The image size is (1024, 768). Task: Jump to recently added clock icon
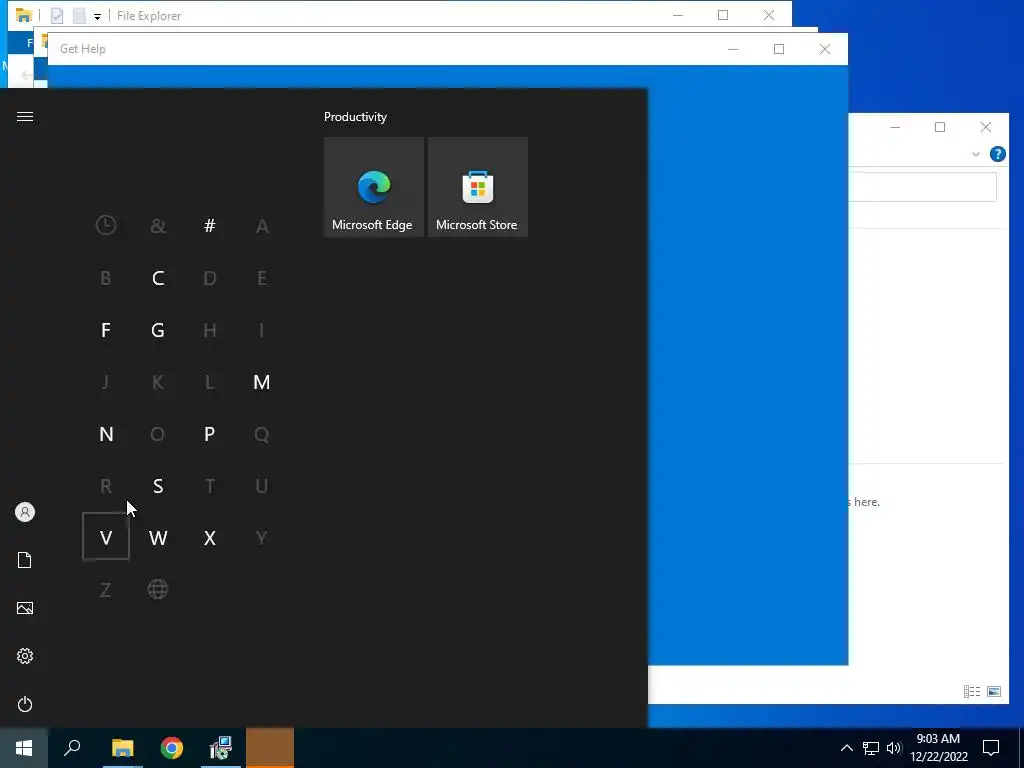(x=106, y=225)
